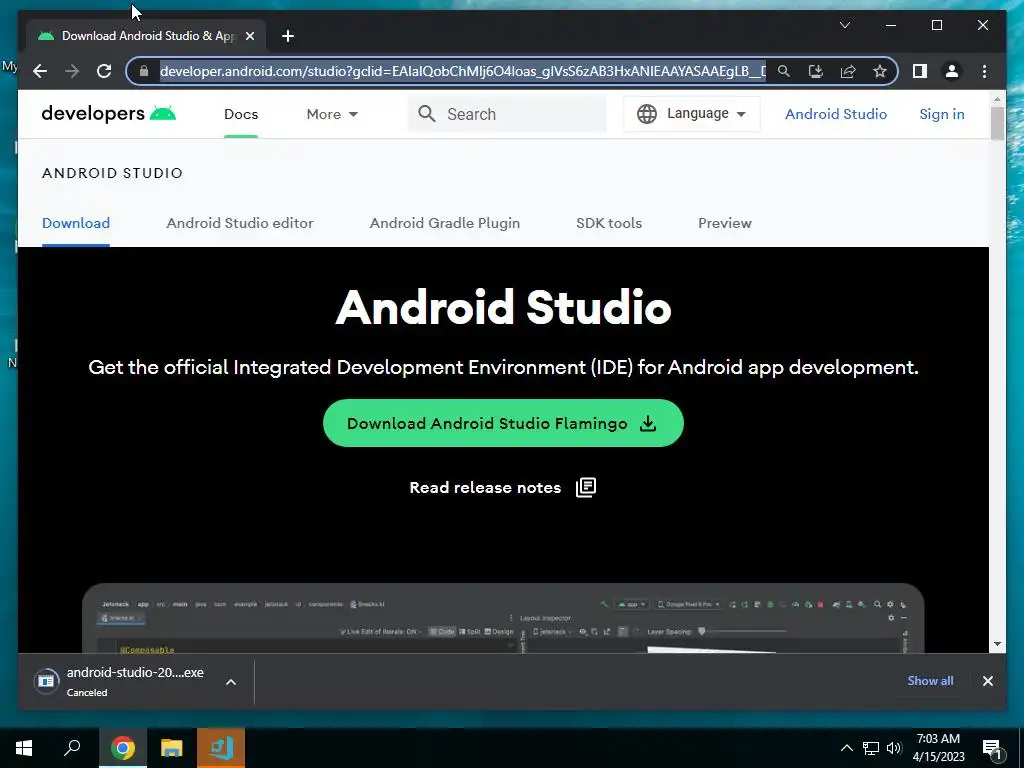Select the Download tab
The width and height of the screenshot is (1024, 768).
tap(76, 223)
